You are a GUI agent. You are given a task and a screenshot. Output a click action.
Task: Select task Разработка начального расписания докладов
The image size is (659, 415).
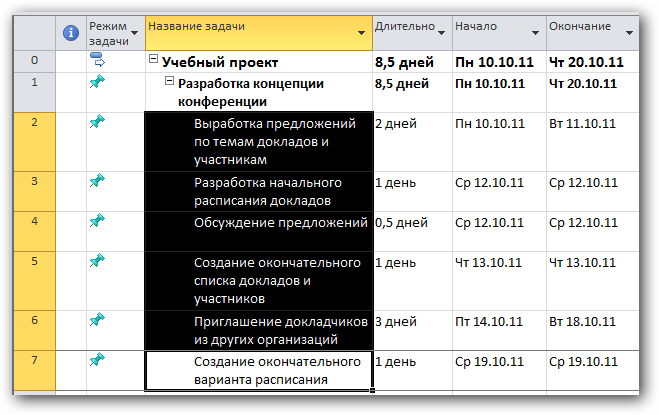click(x=259, y=191)
